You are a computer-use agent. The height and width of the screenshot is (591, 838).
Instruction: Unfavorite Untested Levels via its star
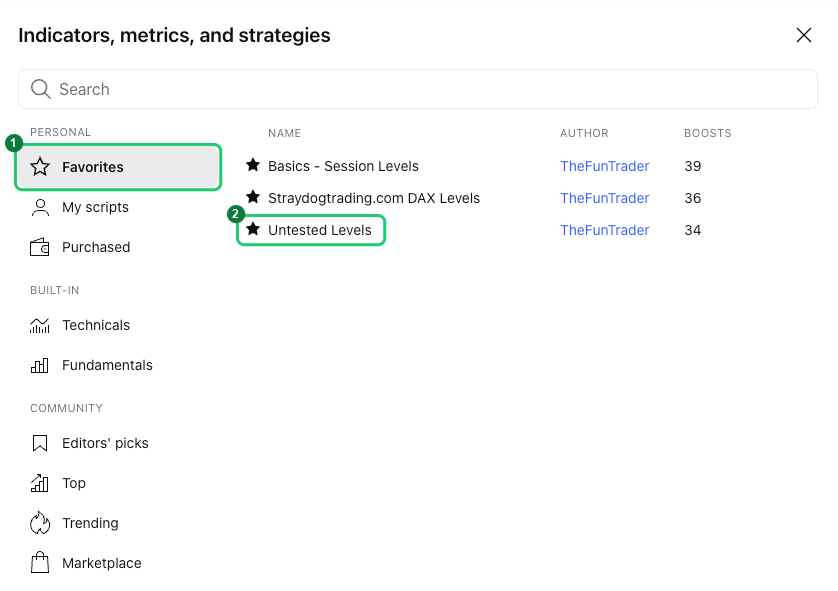(x=253, y=229)
